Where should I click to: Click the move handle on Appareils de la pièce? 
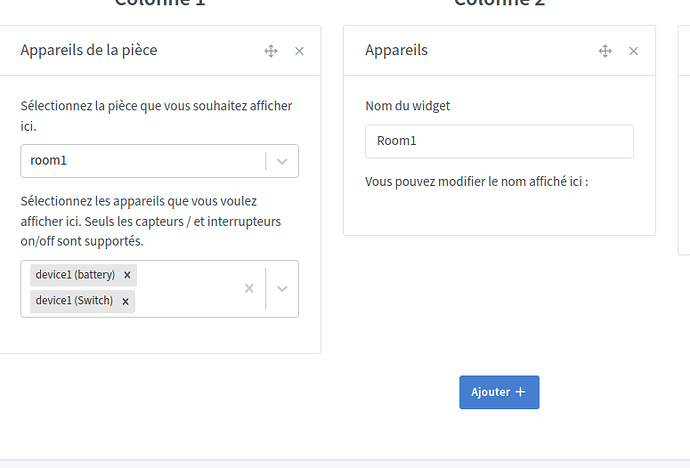[270, 51]
